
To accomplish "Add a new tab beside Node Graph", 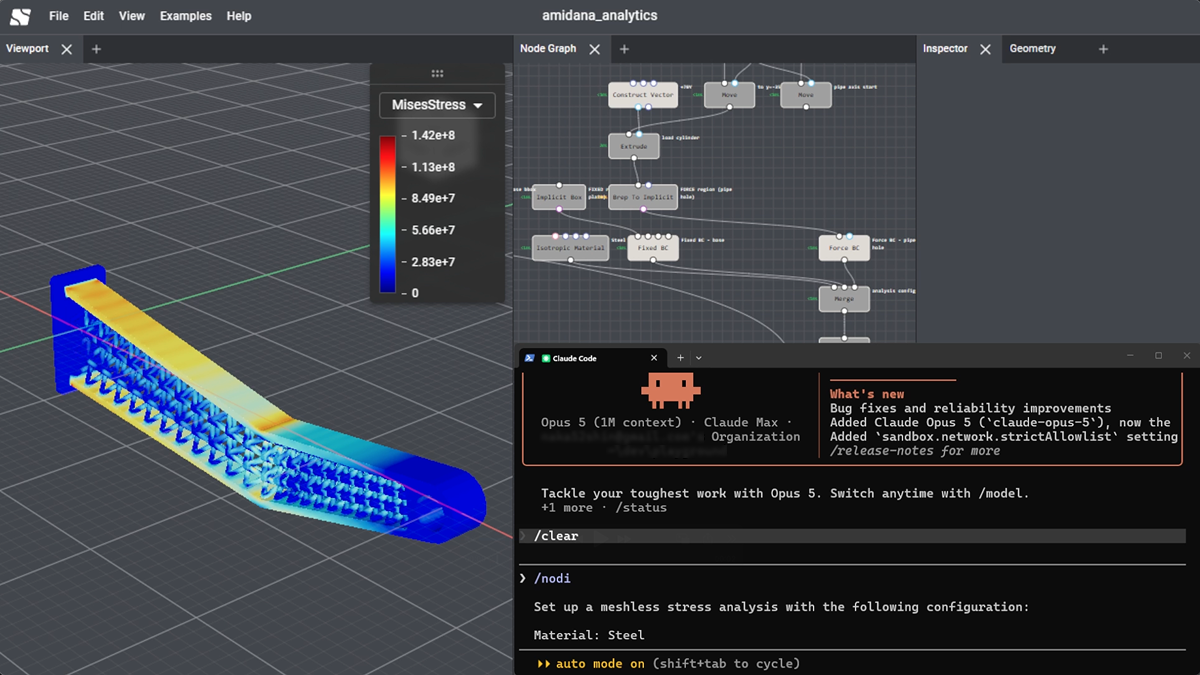I will [624, 49].
